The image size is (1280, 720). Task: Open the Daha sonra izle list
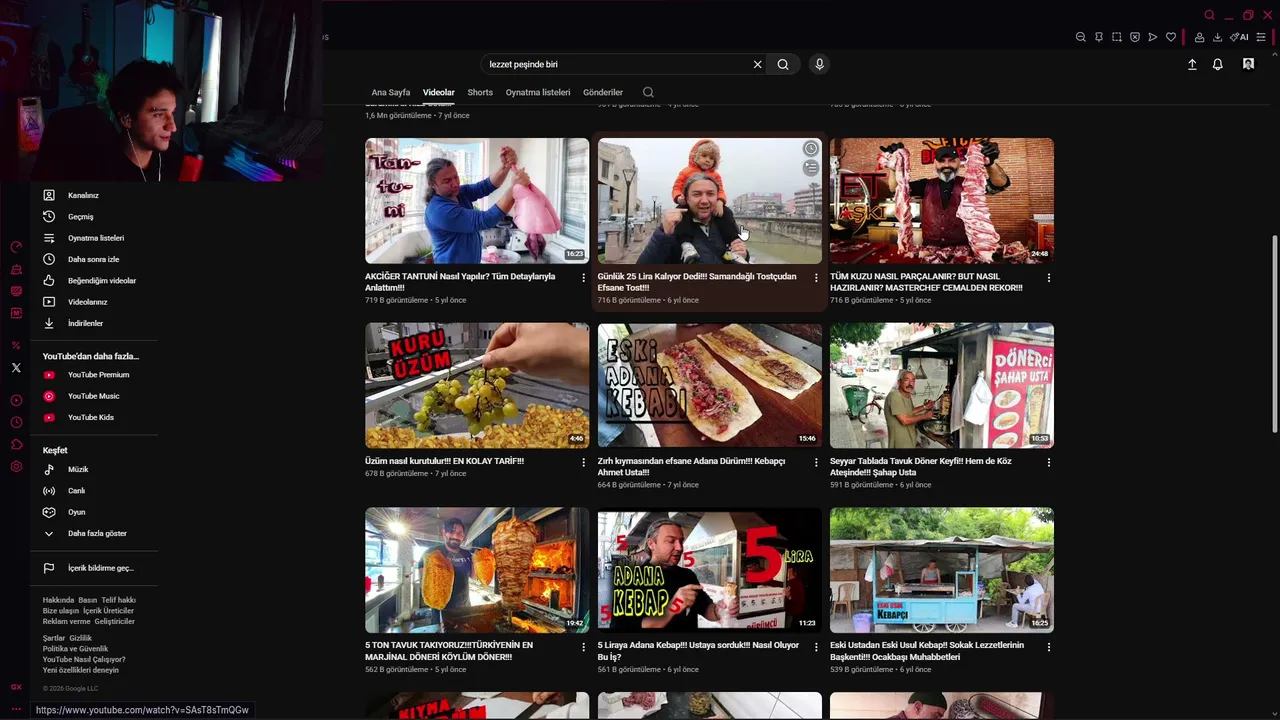click(93, 259)
